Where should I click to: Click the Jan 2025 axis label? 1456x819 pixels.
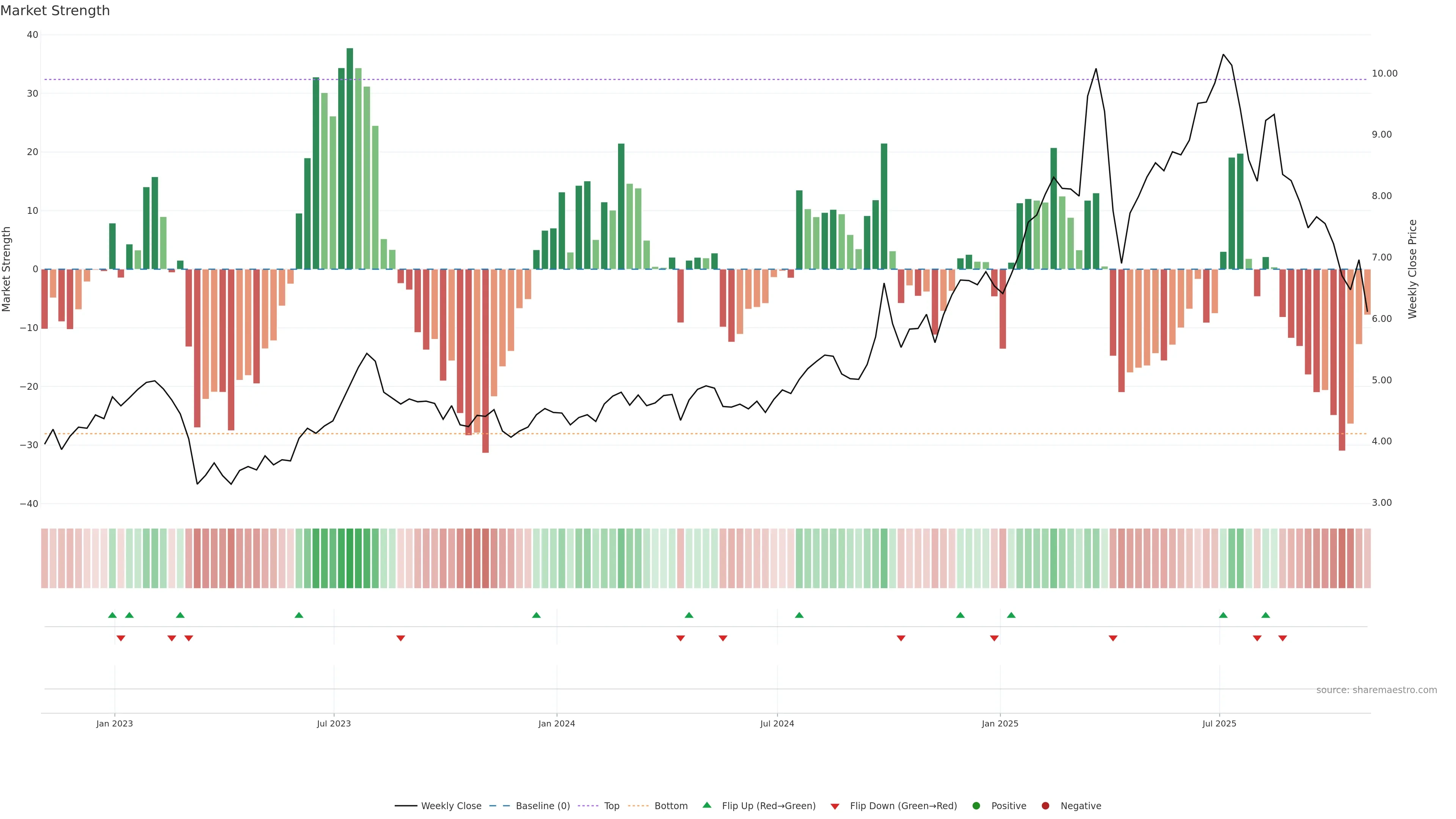[1000, 723]
